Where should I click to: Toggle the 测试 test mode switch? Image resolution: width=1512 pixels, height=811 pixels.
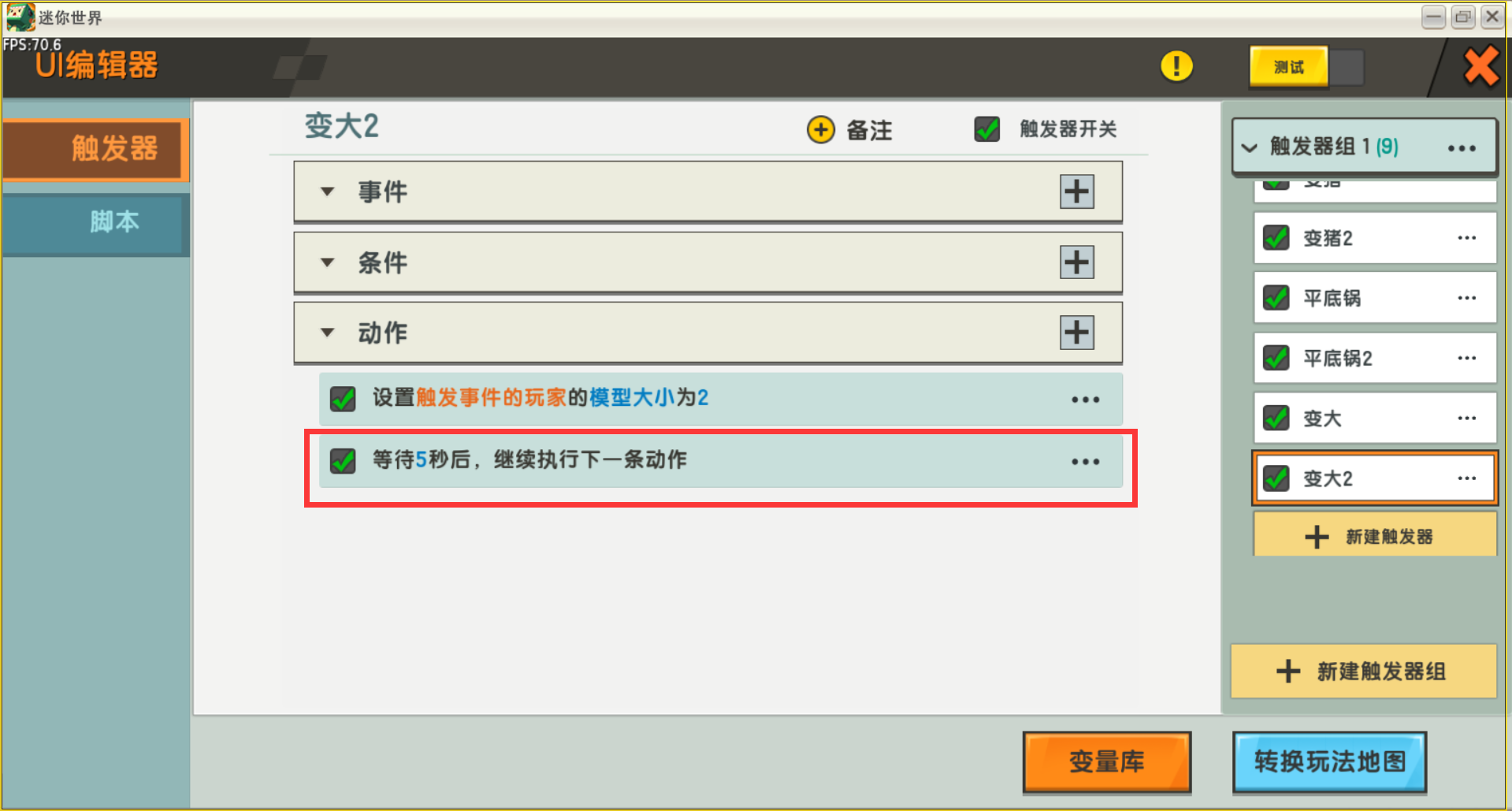tap(1306, 67)
